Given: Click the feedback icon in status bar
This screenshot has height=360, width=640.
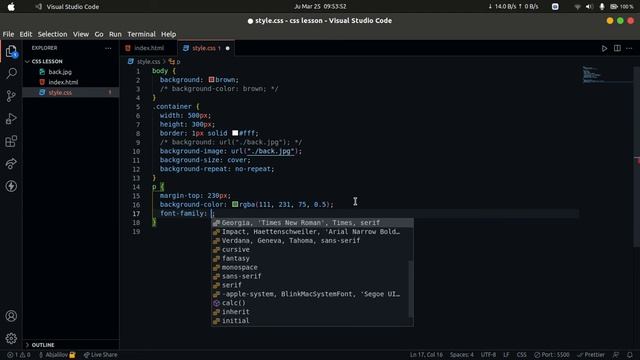Looking at the screenshot, I should (616, 355).
